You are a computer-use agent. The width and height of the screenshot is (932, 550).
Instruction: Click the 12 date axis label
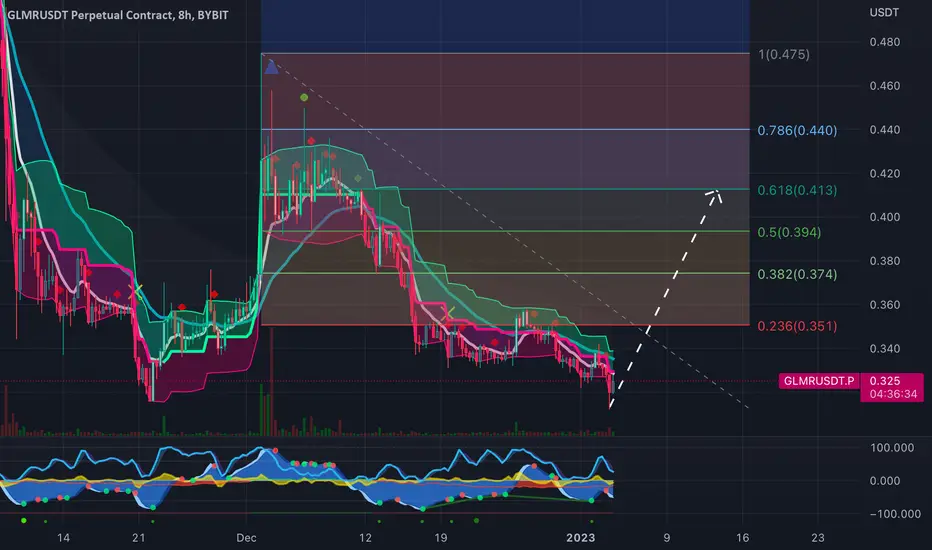[x=365, y=538]
